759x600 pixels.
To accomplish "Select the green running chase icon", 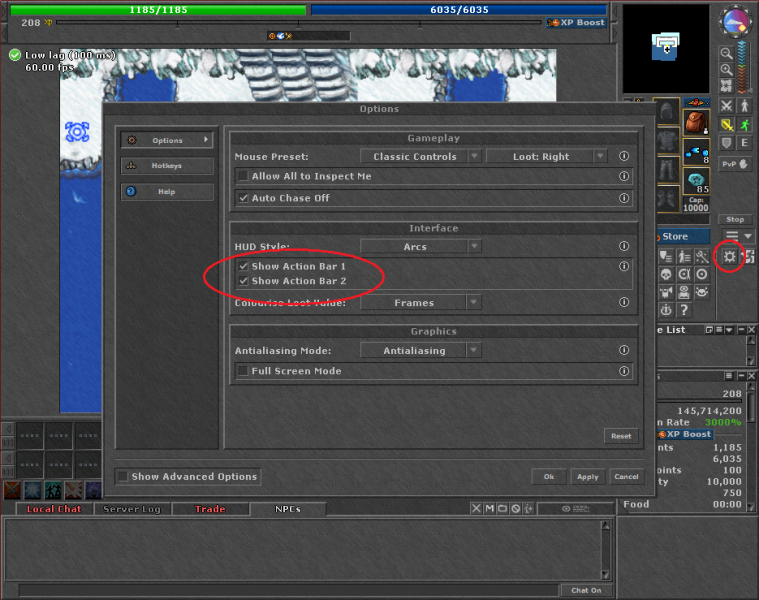I will (744, 125).
